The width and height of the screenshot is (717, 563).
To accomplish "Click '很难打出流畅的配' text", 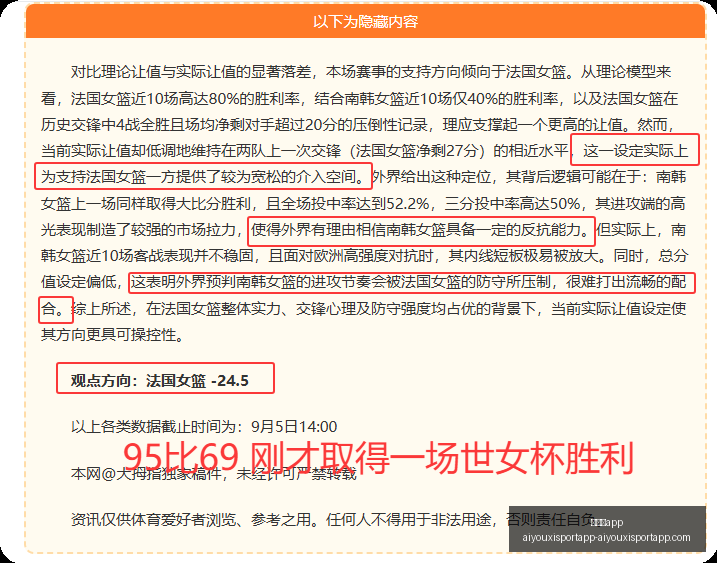I will click(626, 282).
